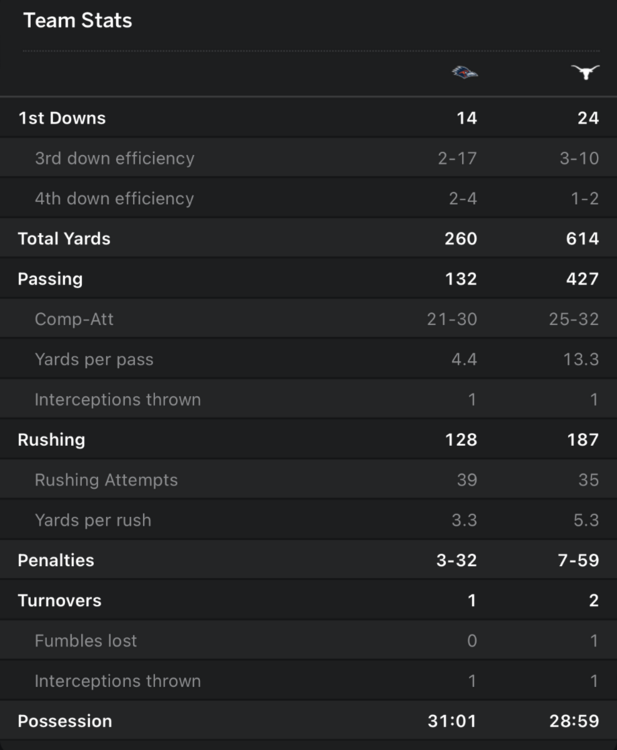Select the 31:01 possession time value
This screenshot has height=750, width=617.
point(453,721)
